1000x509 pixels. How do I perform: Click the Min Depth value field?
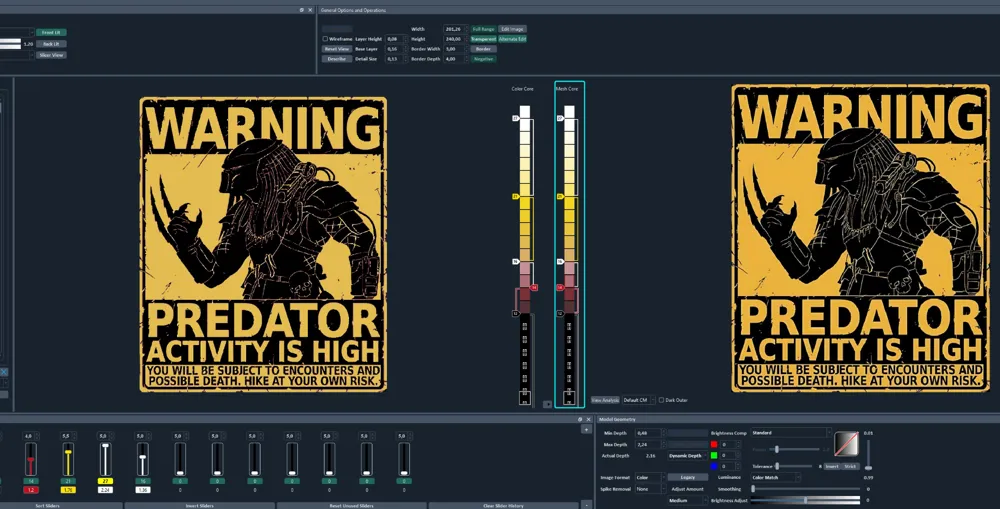coord(649,433)
